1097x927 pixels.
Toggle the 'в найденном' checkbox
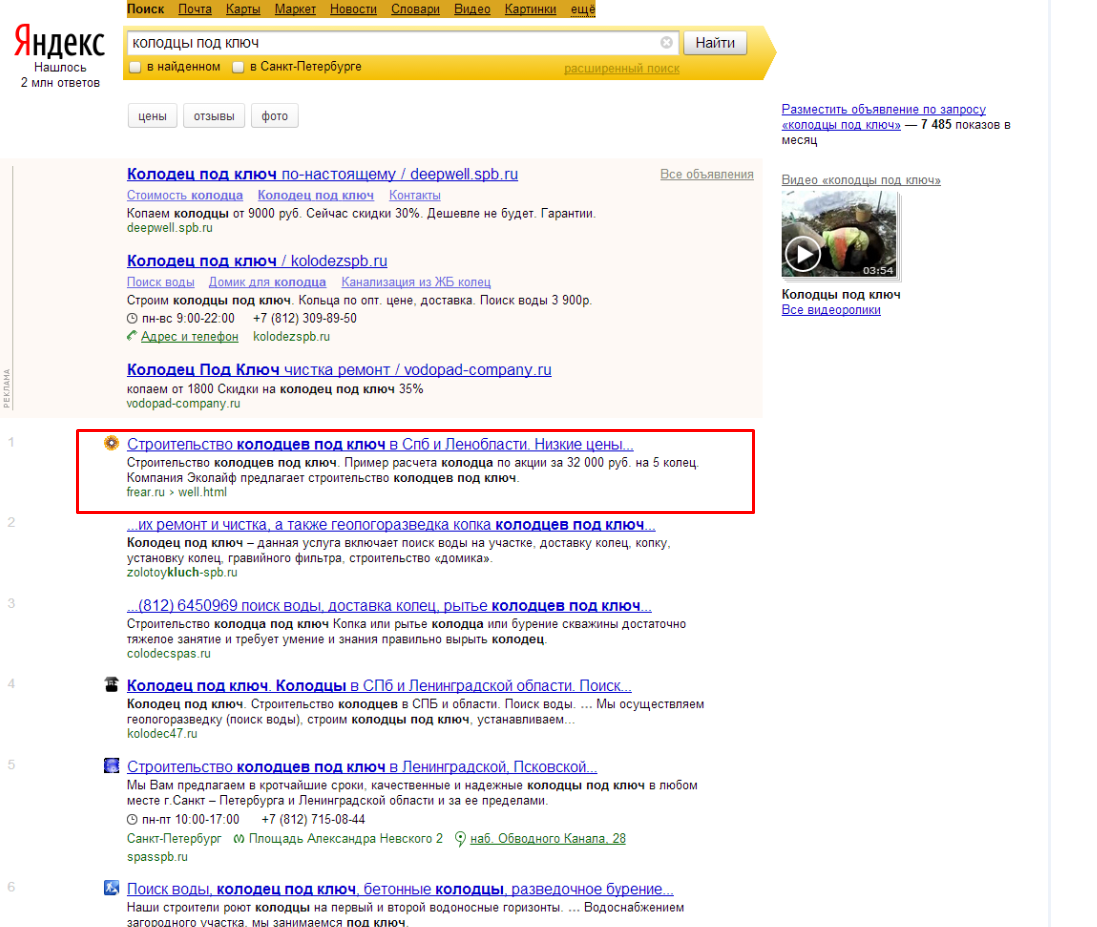click(136, 67)
